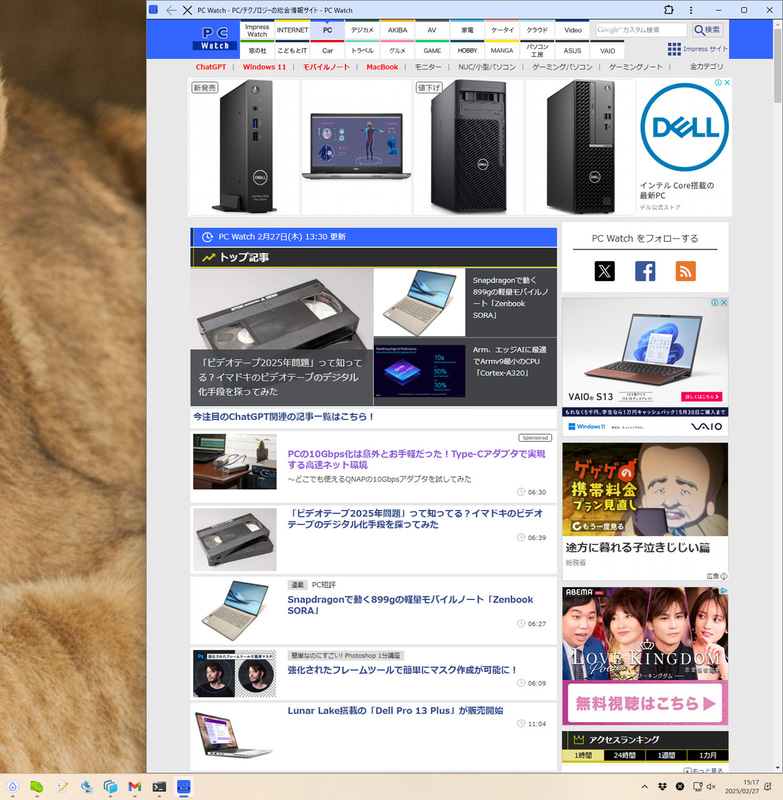Click the 新発売 Dell mini PC ad image
The image size is (783, 800).
click(x=244, y=147)
